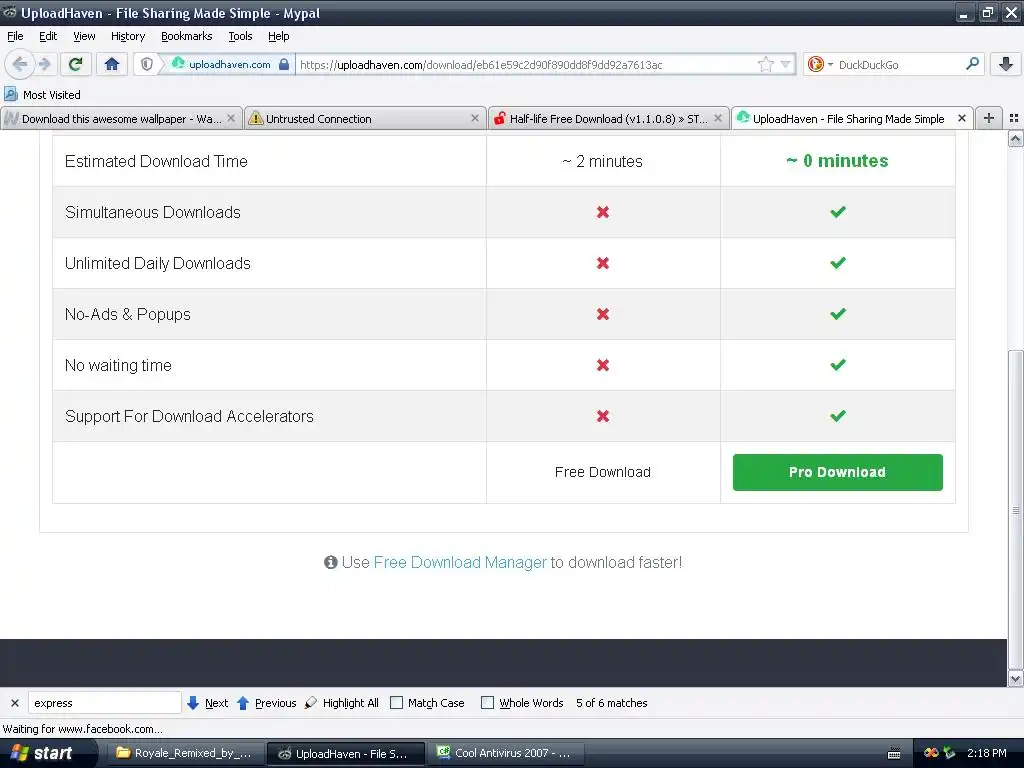Click the scrollbar down arrow
Screen dimensions: 1024x768
[x=1016, y=679]
